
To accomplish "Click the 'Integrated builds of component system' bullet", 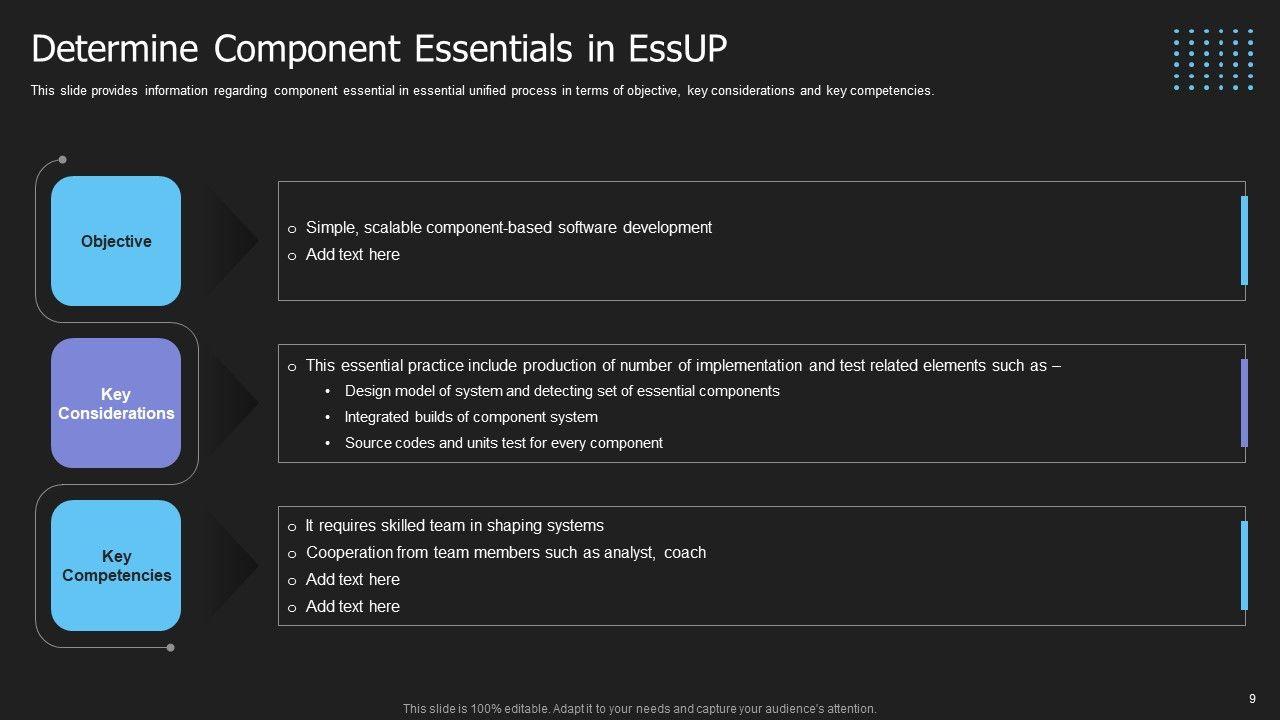I will pyautogui.click(x=471, y=417).
